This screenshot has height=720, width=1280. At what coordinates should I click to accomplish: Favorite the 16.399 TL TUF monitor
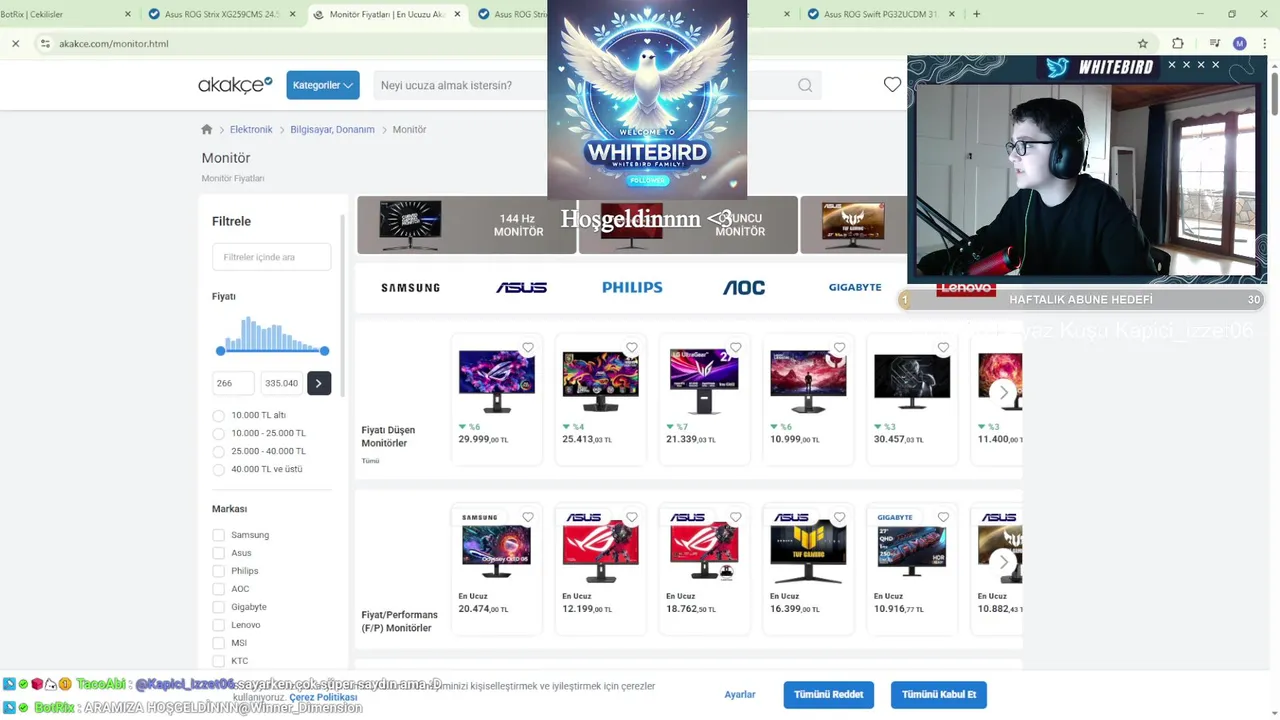click(x=840, y=517)
